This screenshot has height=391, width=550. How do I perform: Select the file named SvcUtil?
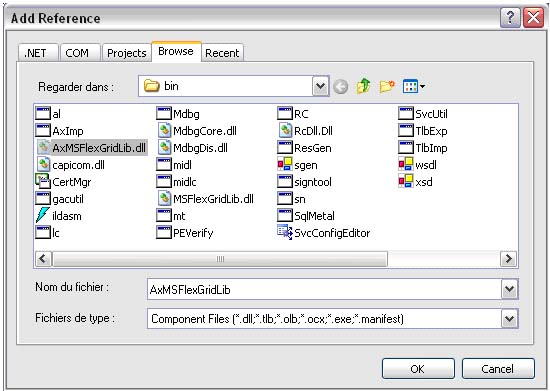[x=423, y=114]
